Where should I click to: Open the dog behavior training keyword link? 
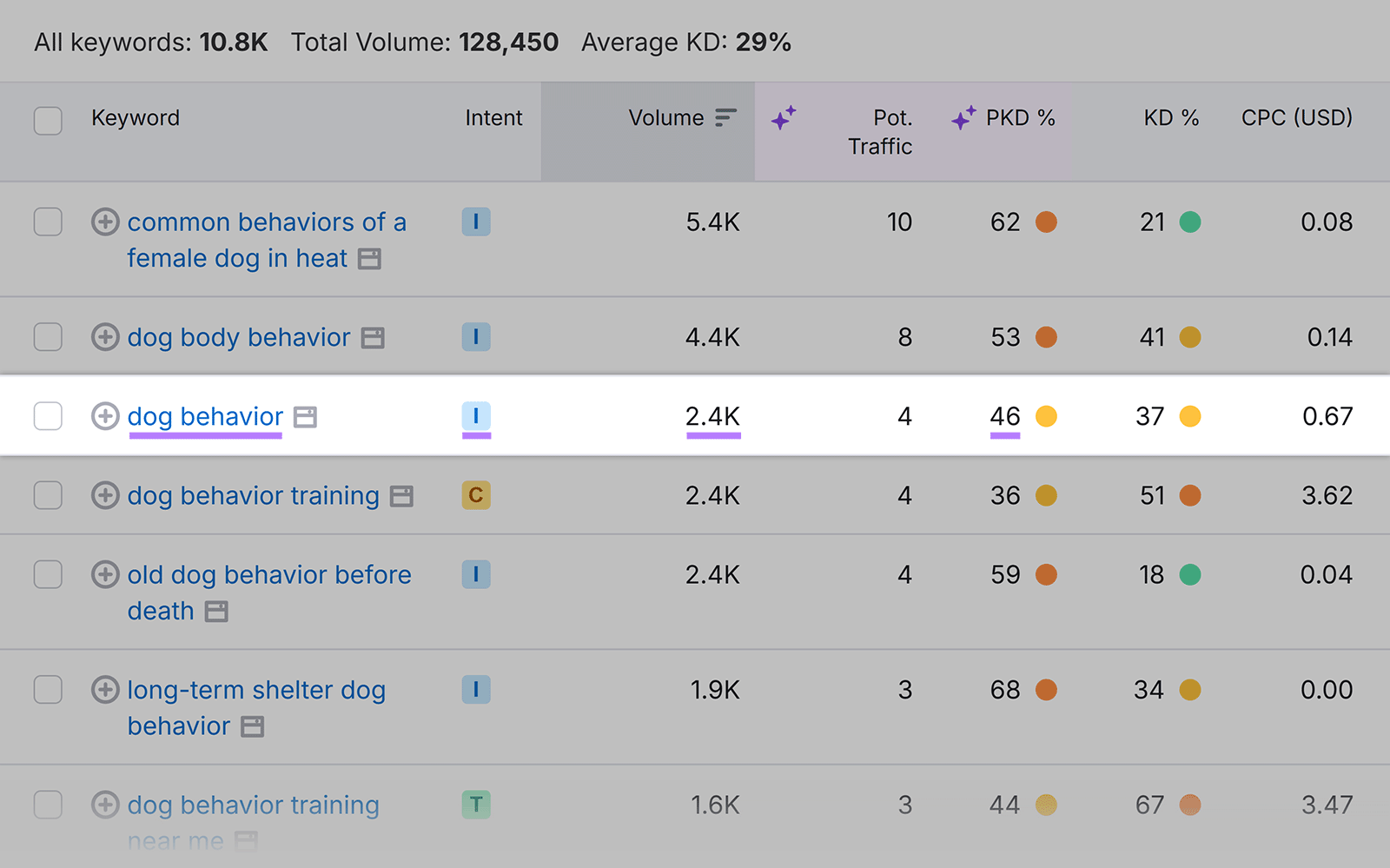pos(253,496)
